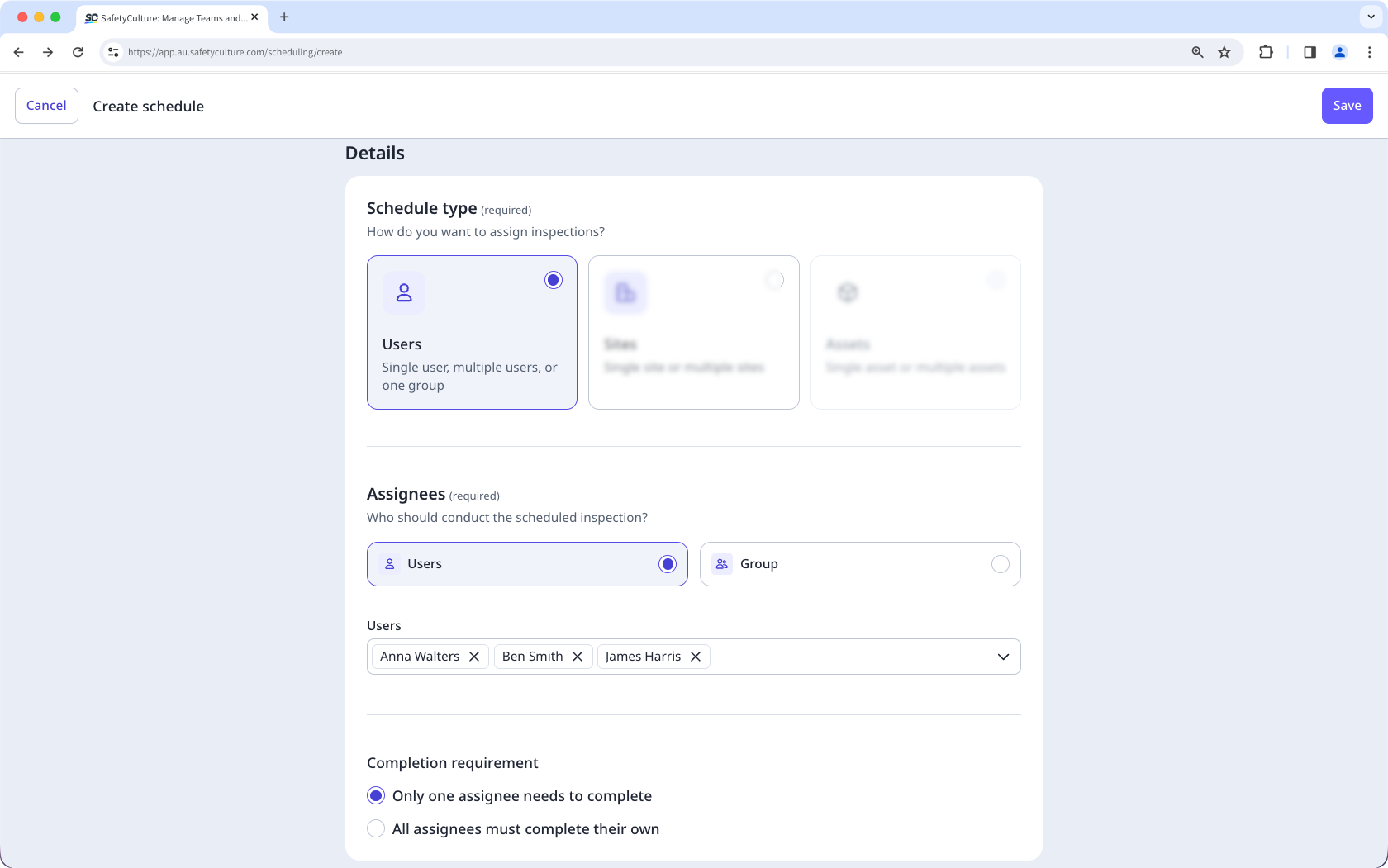Click the Ben Smith chip name
The height and width of the screenshot is (868, 1388).
tap(532, 657)
